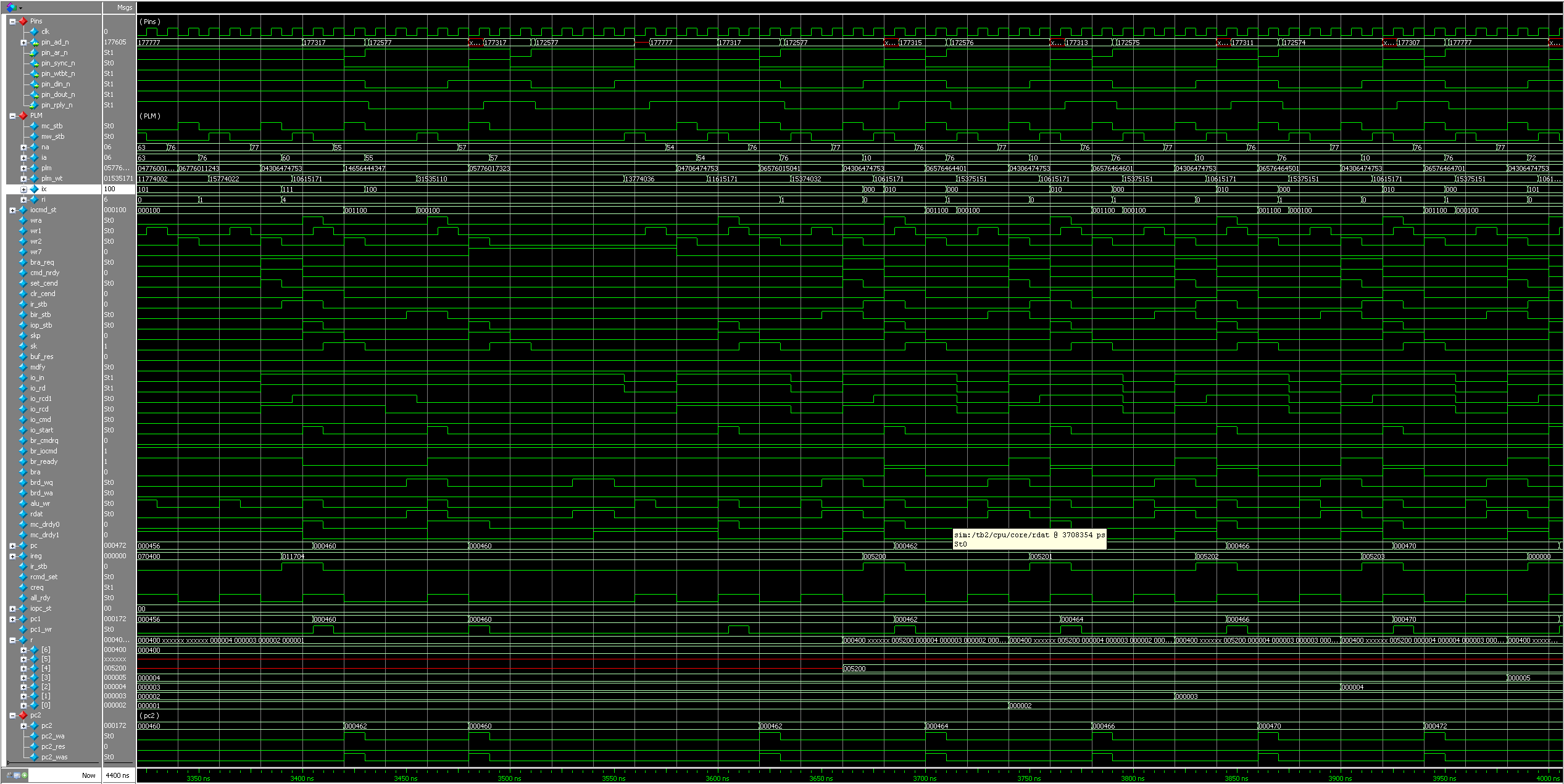Click the clk signal diamond icon
The height and width of the screenshot is (784, 1564).
point(34,31)
